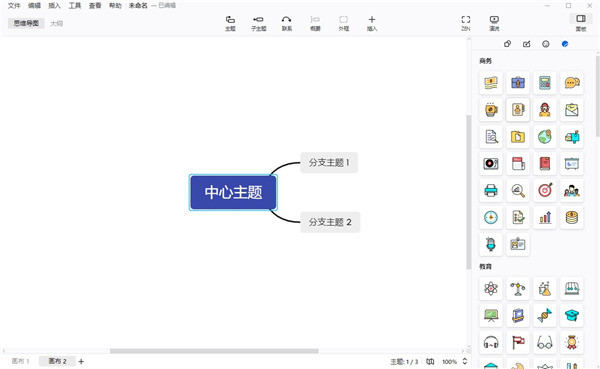Insert the printer sticker
The image size is (600, 369).
pyautogui.click(x=491, y=190)
